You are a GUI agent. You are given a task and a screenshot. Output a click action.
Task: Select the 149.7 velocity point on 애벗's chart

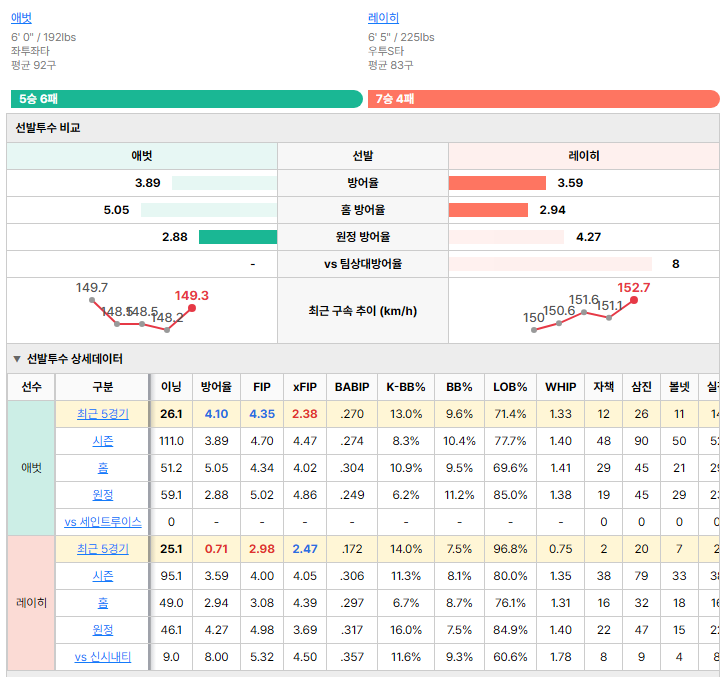[x=92, y=300]
